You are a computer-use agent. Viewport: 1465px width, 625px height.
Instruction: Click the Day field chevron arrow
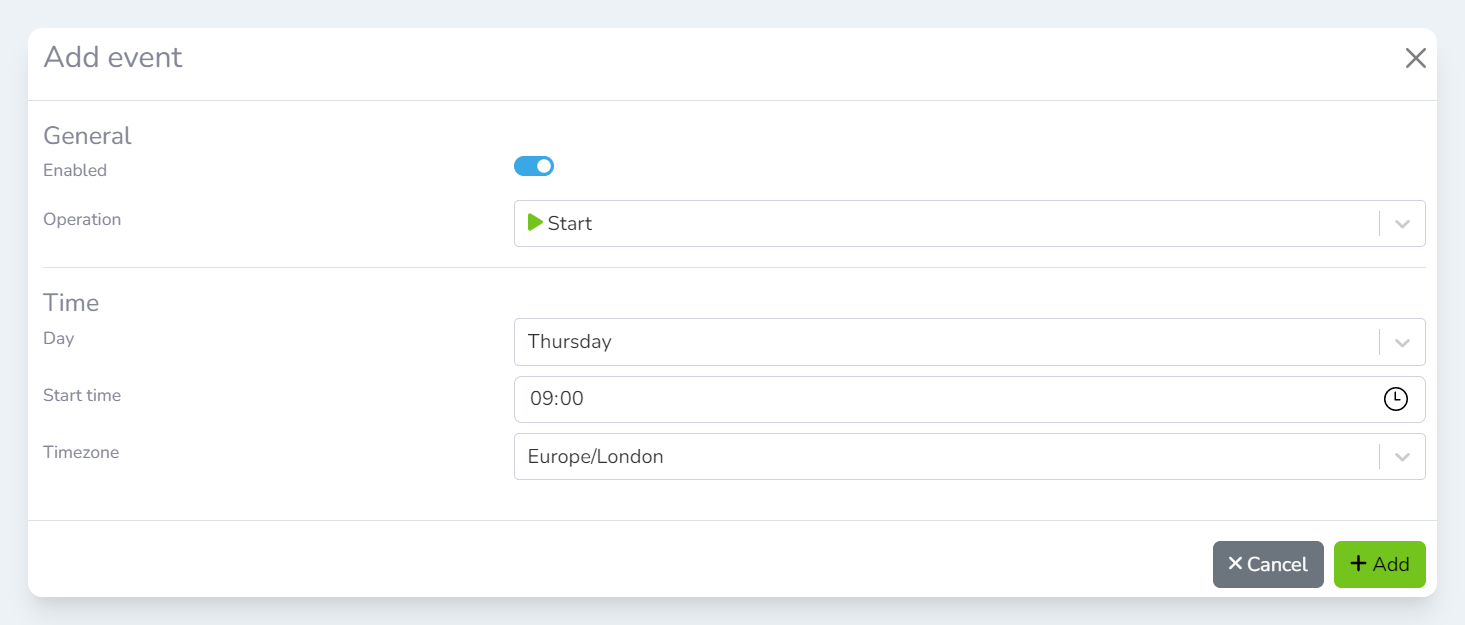tap(1402, 342)
